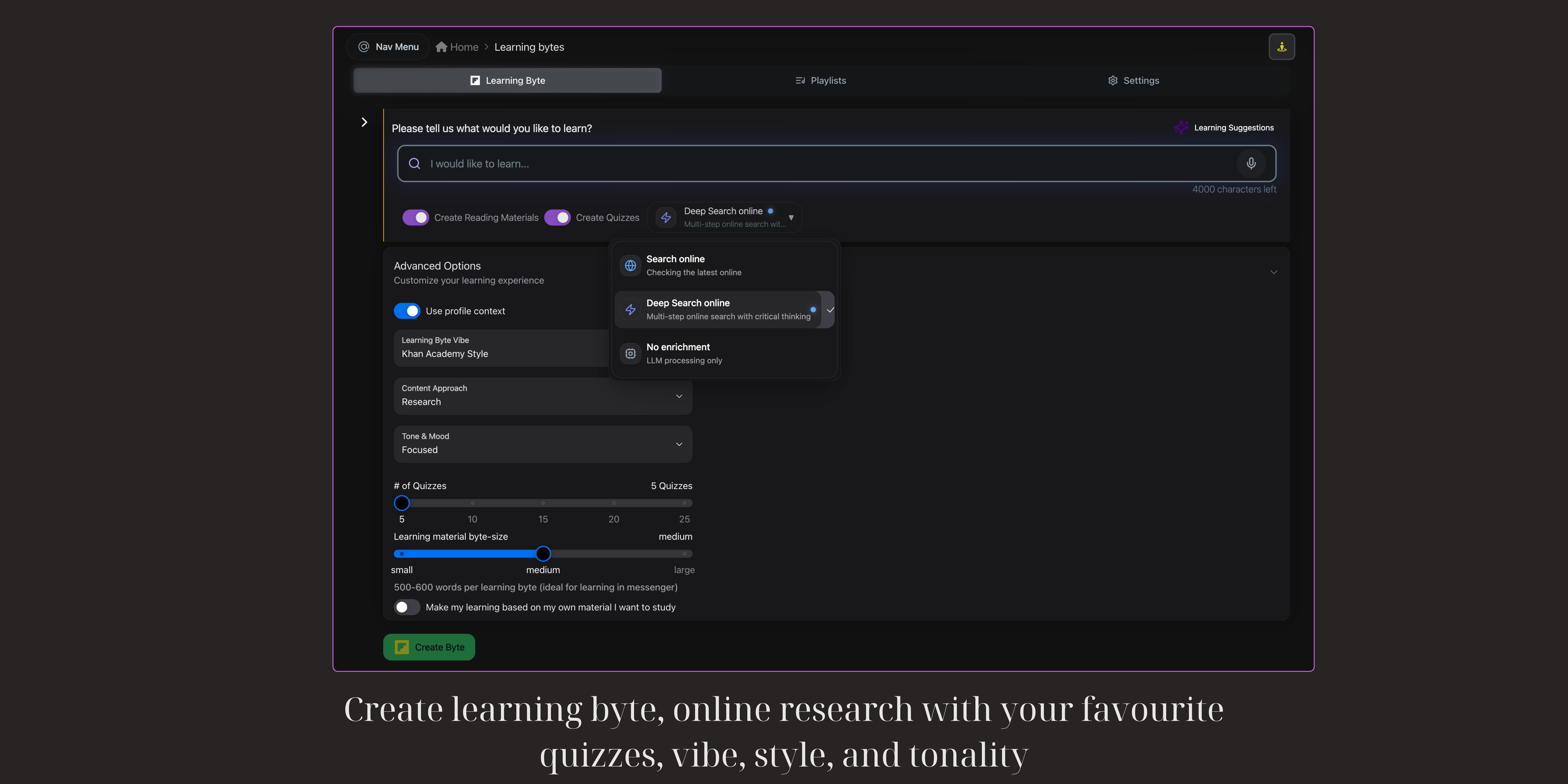
Task: Click the byte-size slider handle
Action: pos(543,554)
